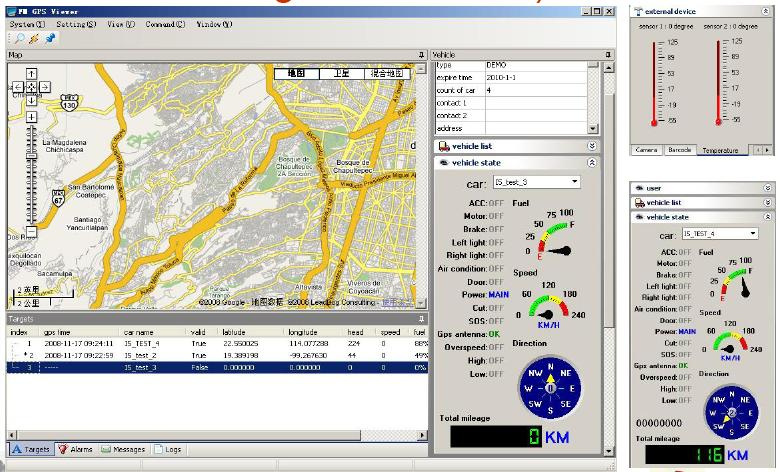Zoom out the map with minus button

click(31, 231)
